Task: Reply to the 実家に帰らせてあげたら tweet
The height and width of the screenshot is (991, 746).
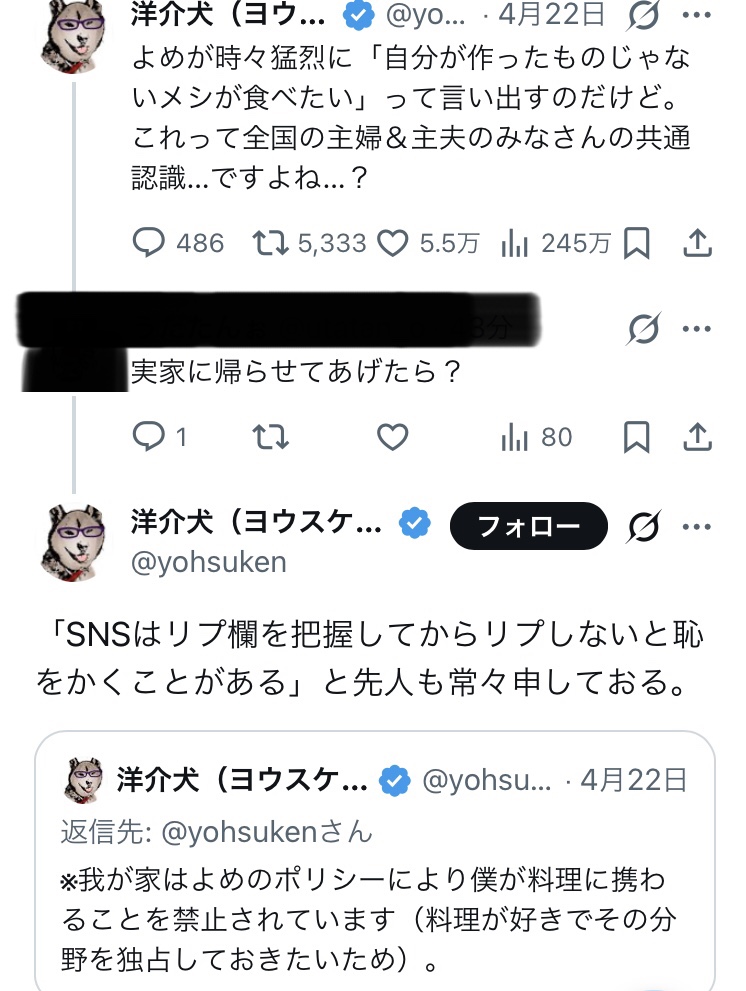Action: [x=148, y=437]
